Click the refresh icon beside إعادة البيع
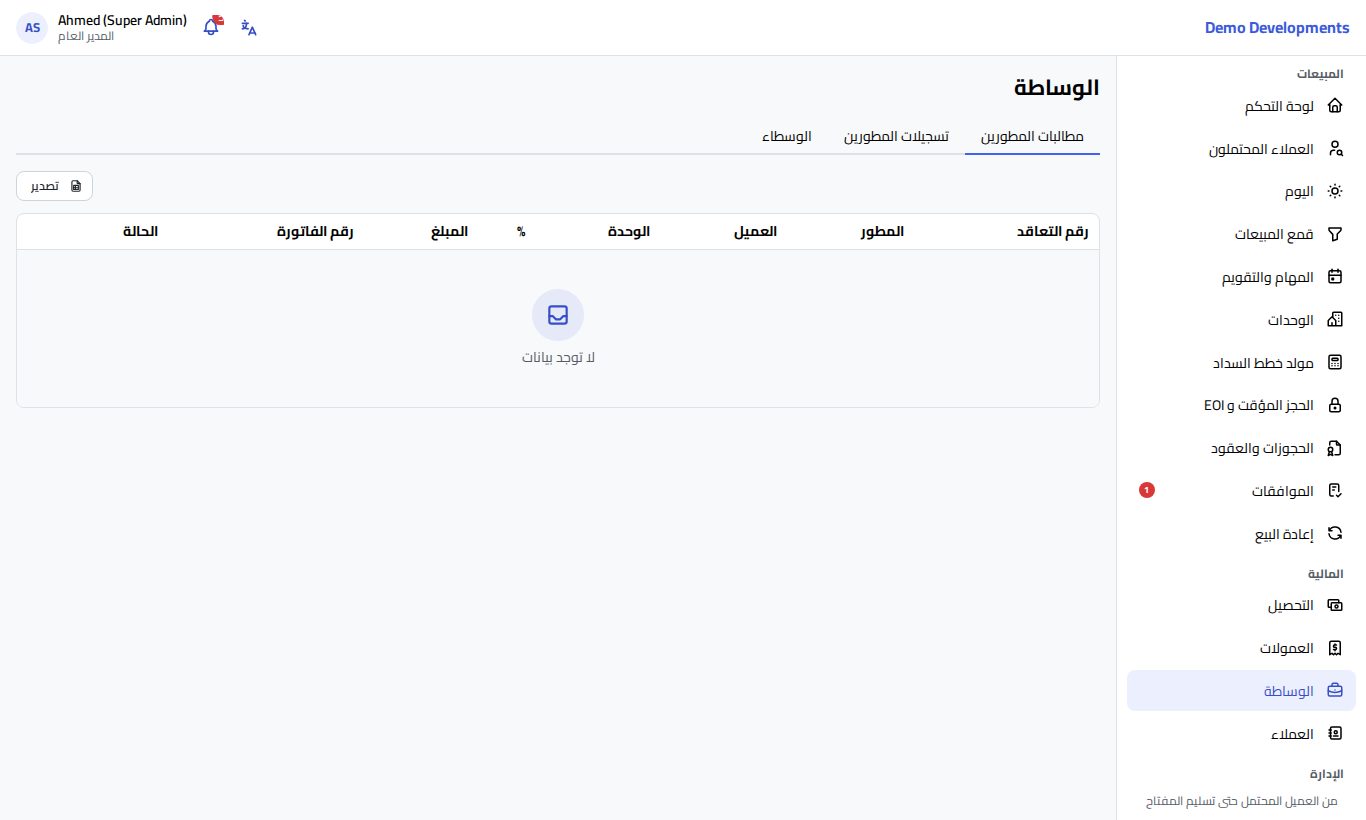This screenshot has width=1366, height=820. pyautogui.click(x=1334, y=533)
